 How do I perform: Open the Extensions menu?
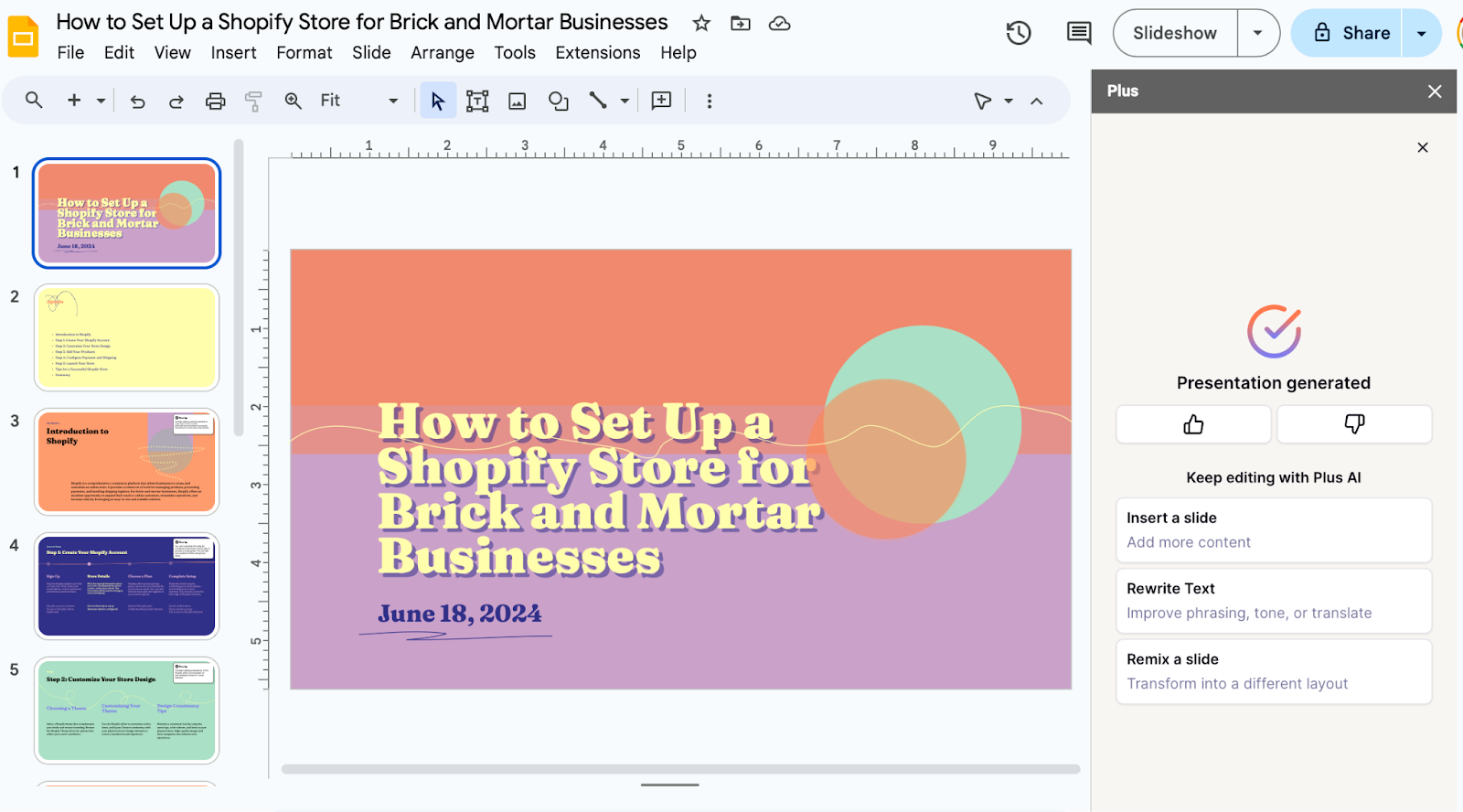[x=598, y=53]
